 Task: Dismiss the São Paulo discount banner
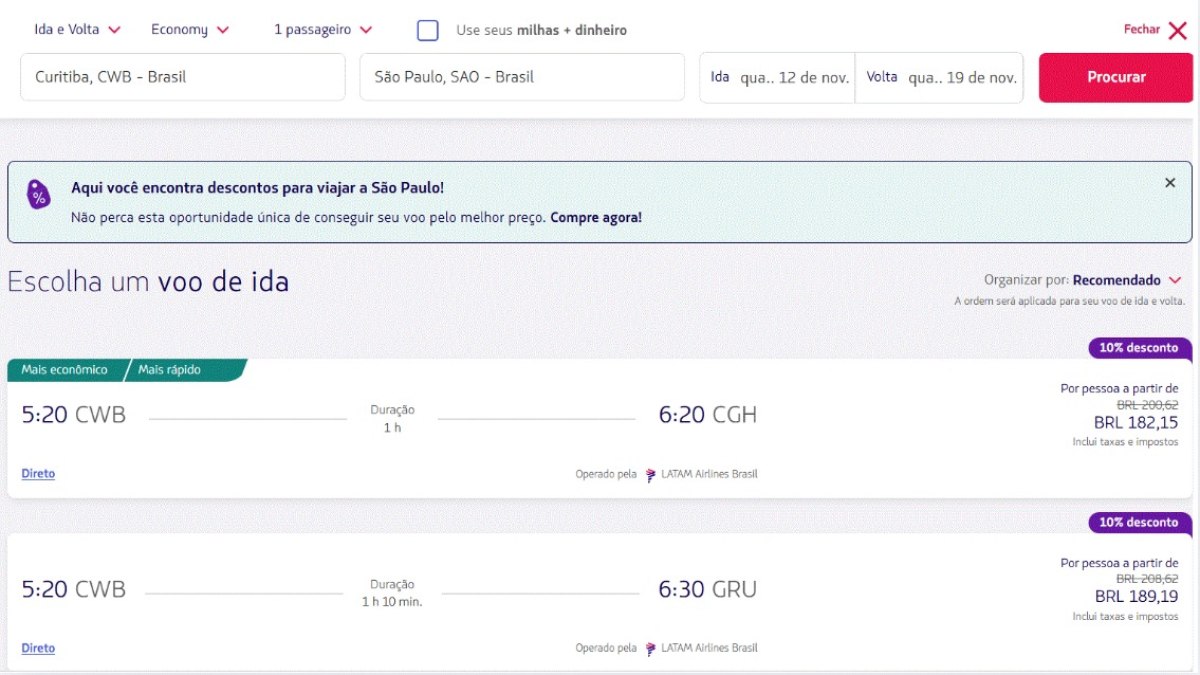coord(1170,182)
